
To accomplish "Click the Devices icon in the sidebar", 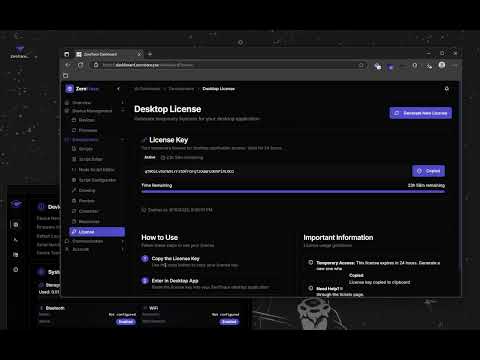I will (x=74, y=120).
